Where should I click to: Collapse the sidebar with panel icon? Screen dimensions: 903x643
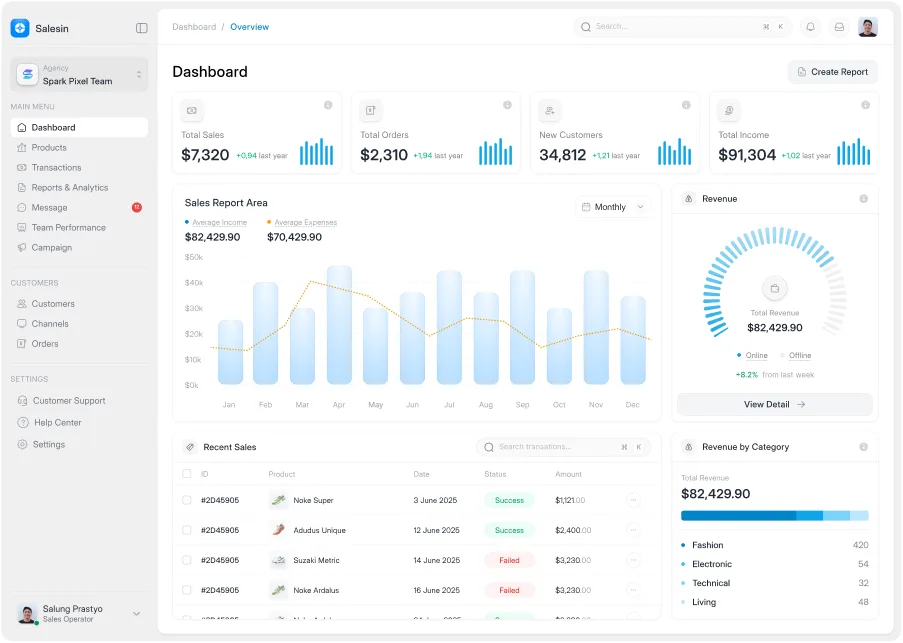(142, 28)
